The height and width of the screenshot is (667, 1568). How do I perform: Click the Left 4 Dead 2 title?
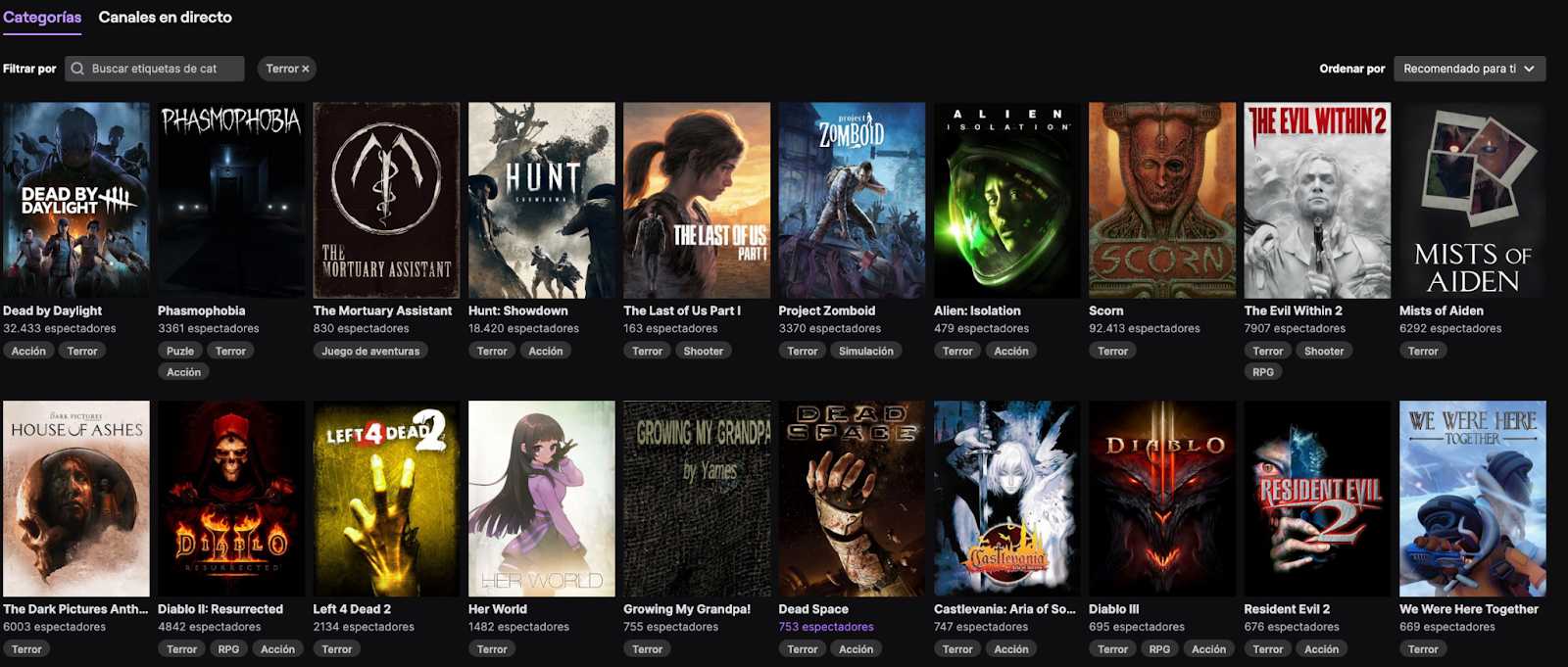(x=352, y=609)
